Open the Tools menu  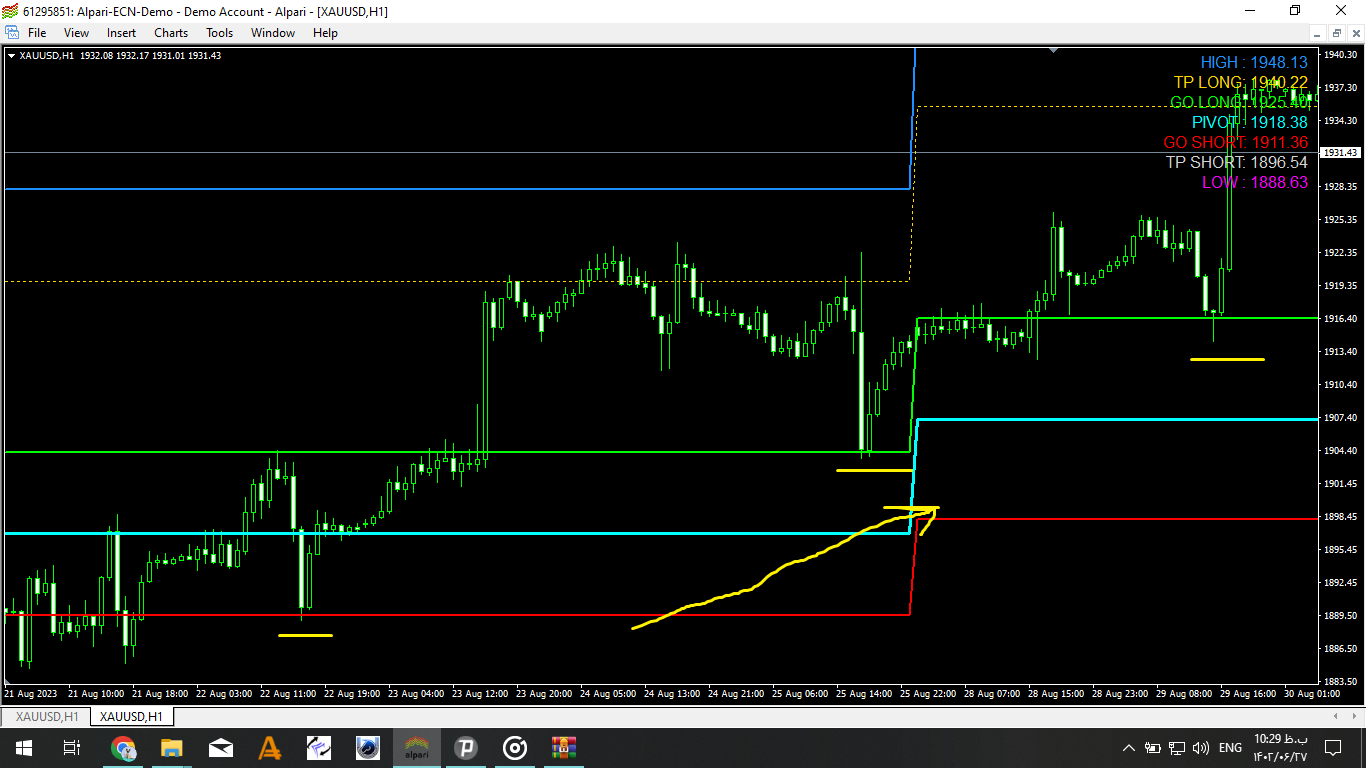(220, 33)
